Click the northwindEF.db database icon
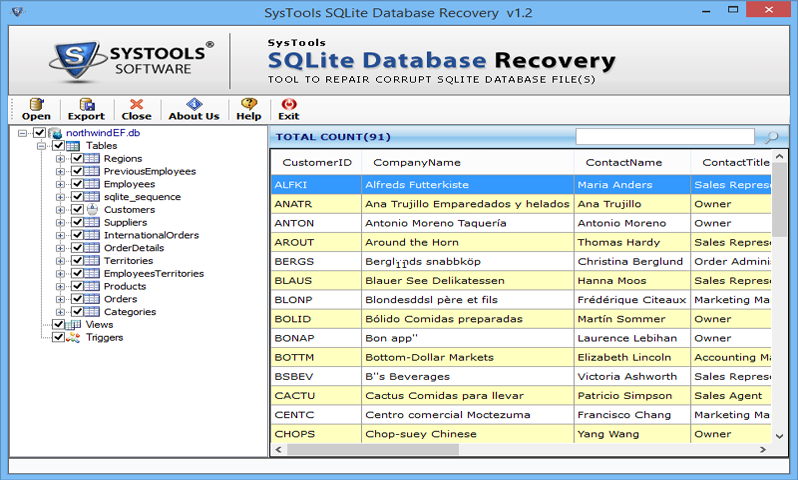This screenshot has width=798, height=480. pos(55,133)
